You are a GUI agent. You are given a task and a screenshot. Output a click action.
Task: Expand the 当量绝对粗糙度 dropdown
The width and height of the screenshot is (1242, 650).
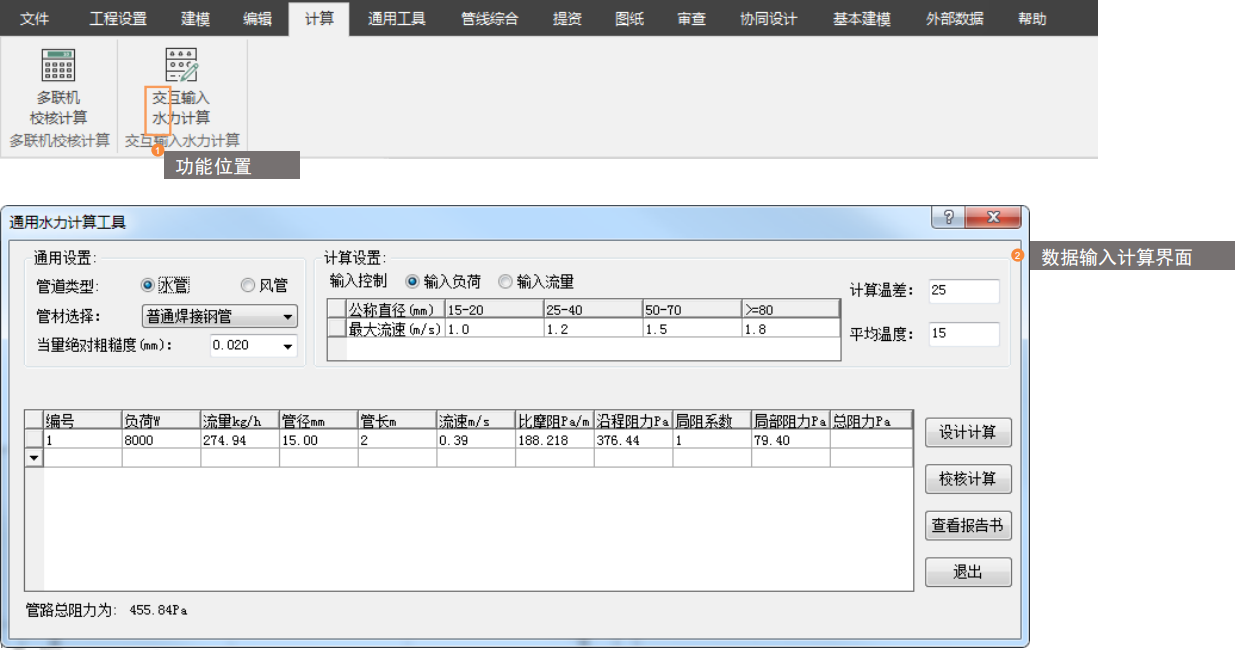coord(289,346)
